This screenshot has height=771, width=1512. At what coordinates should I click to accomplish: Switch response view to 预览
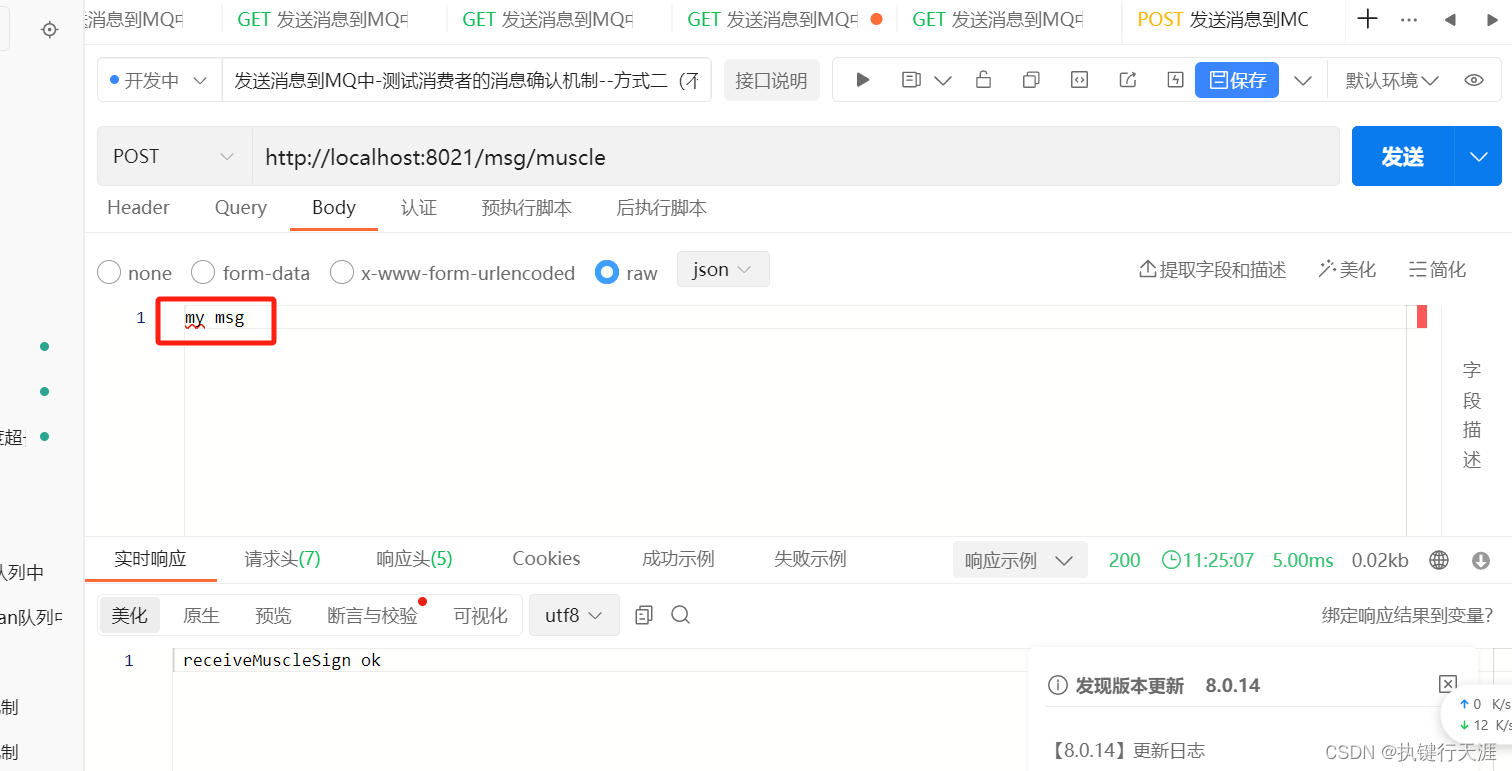click(x=273, y=615)
